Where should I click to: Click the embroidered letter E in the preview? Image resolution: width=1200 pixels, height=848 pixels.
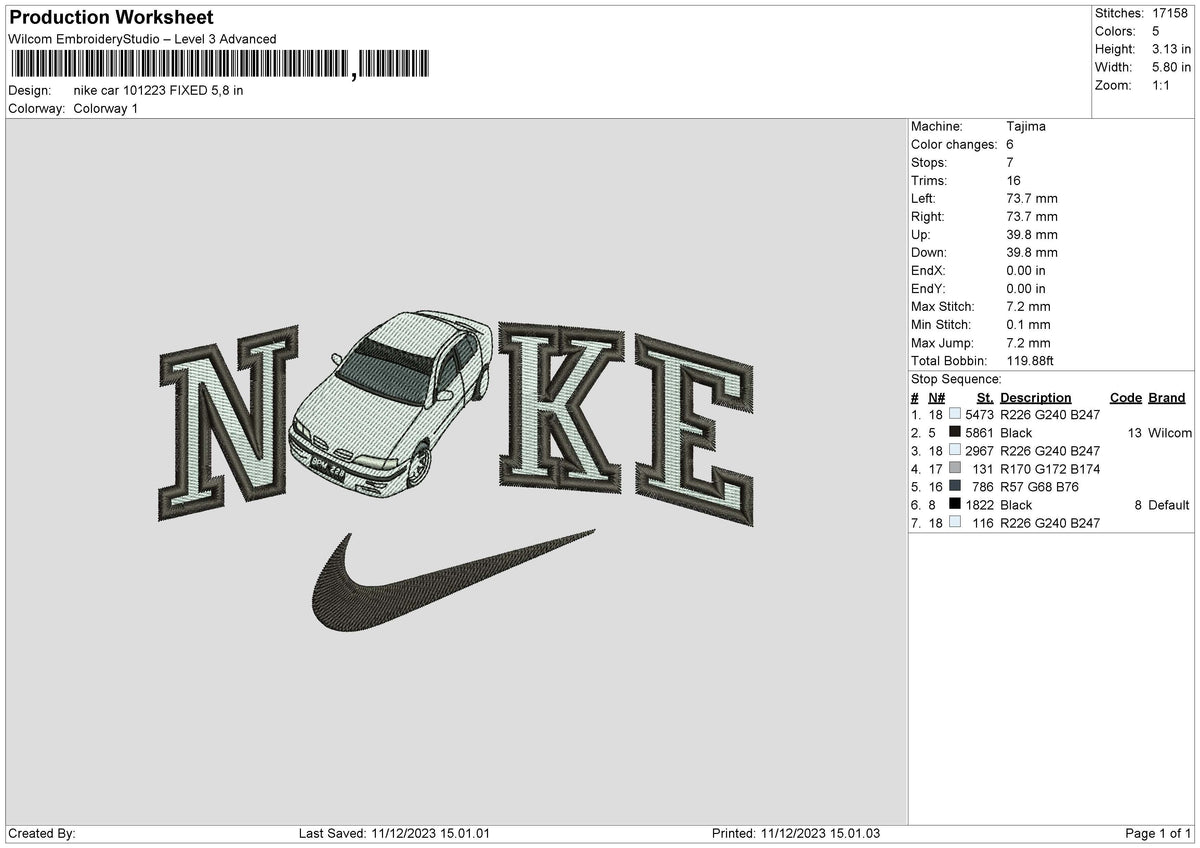(694, 430)
